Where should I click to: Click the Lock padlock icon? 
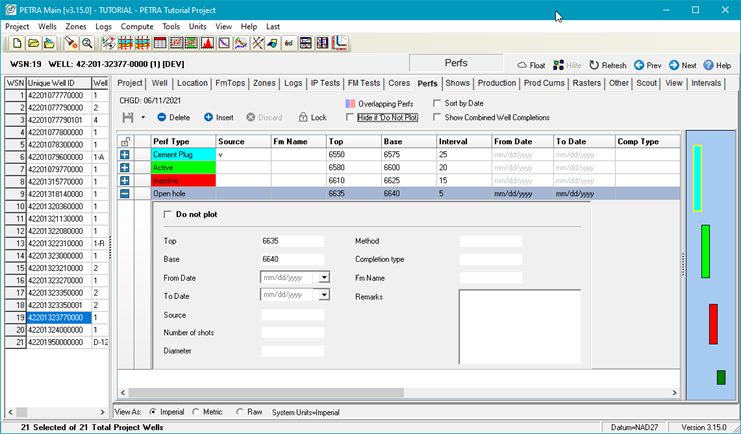pyautogui.click(x=302, y=117)
